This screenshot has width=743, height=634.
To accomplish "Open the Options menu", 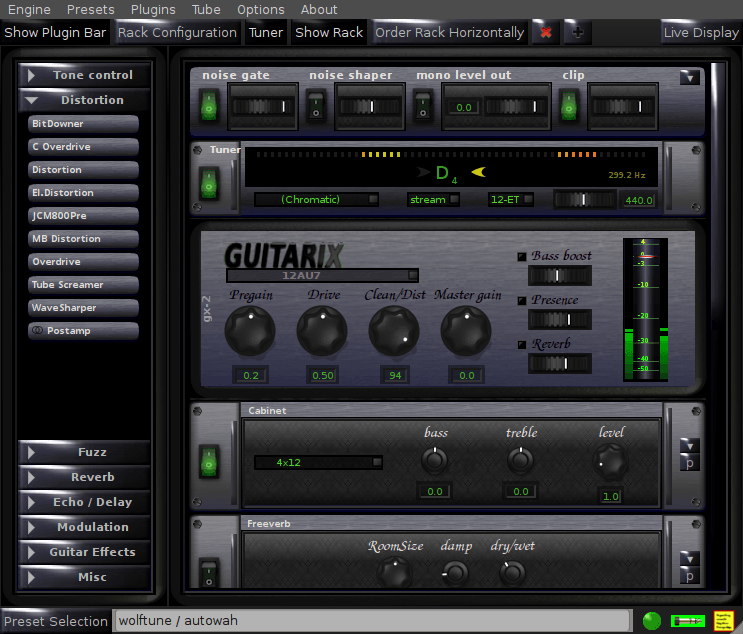I will pos(261,9).
